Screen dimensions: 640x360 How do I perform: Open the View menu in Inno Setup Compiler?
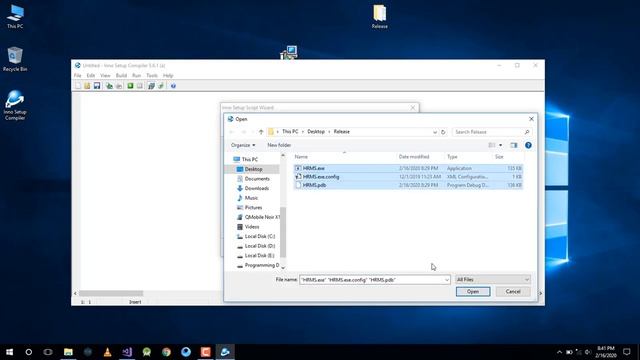tap(105, 76)
